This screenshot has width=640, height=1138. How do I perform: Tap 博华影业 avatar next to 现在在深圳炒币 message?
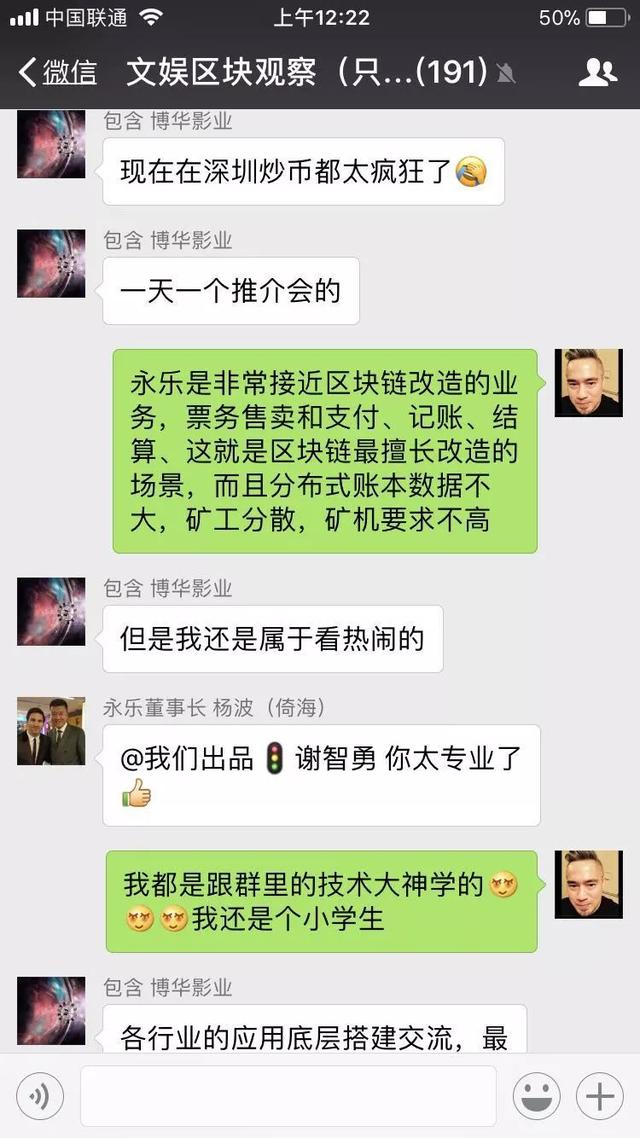point(52,144)
